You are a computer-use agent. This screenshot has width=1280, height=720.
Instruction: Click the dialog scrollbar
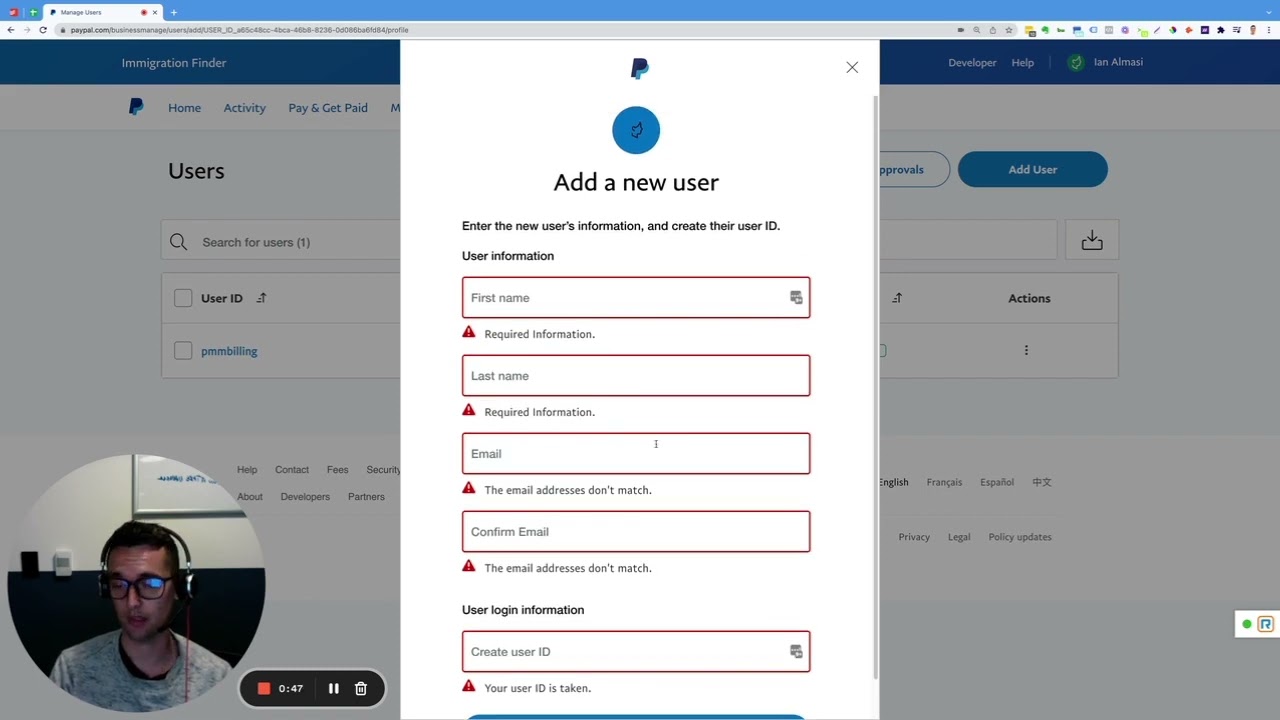(x=877, y=388)
